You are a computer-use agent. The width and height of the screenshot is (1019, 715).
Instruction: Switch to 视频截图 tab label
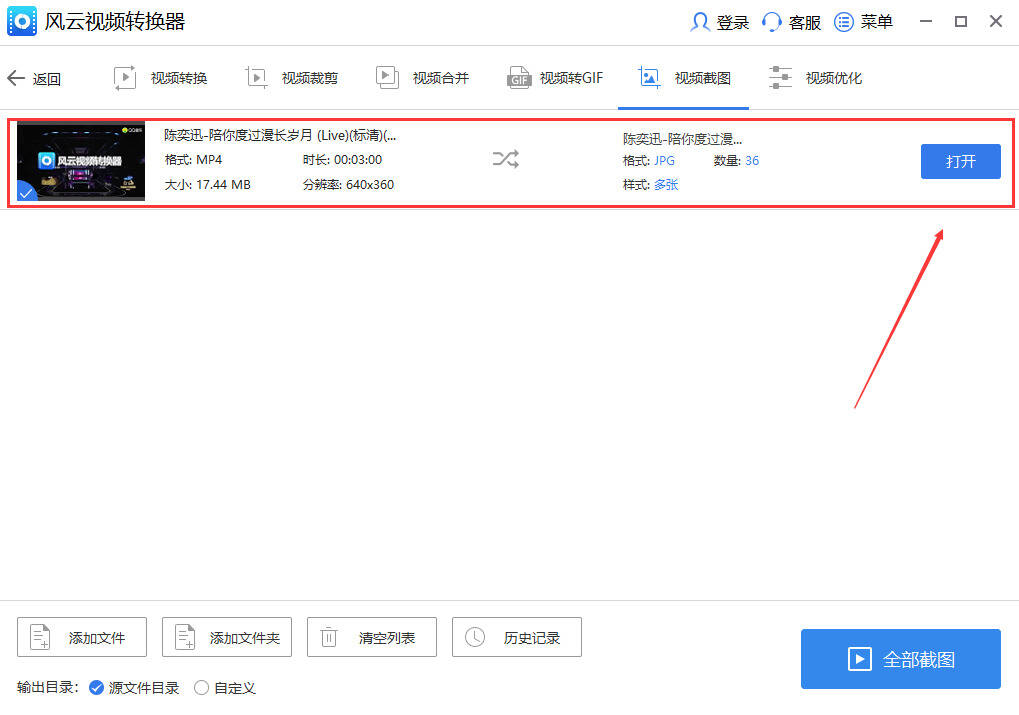pos(703,78)
